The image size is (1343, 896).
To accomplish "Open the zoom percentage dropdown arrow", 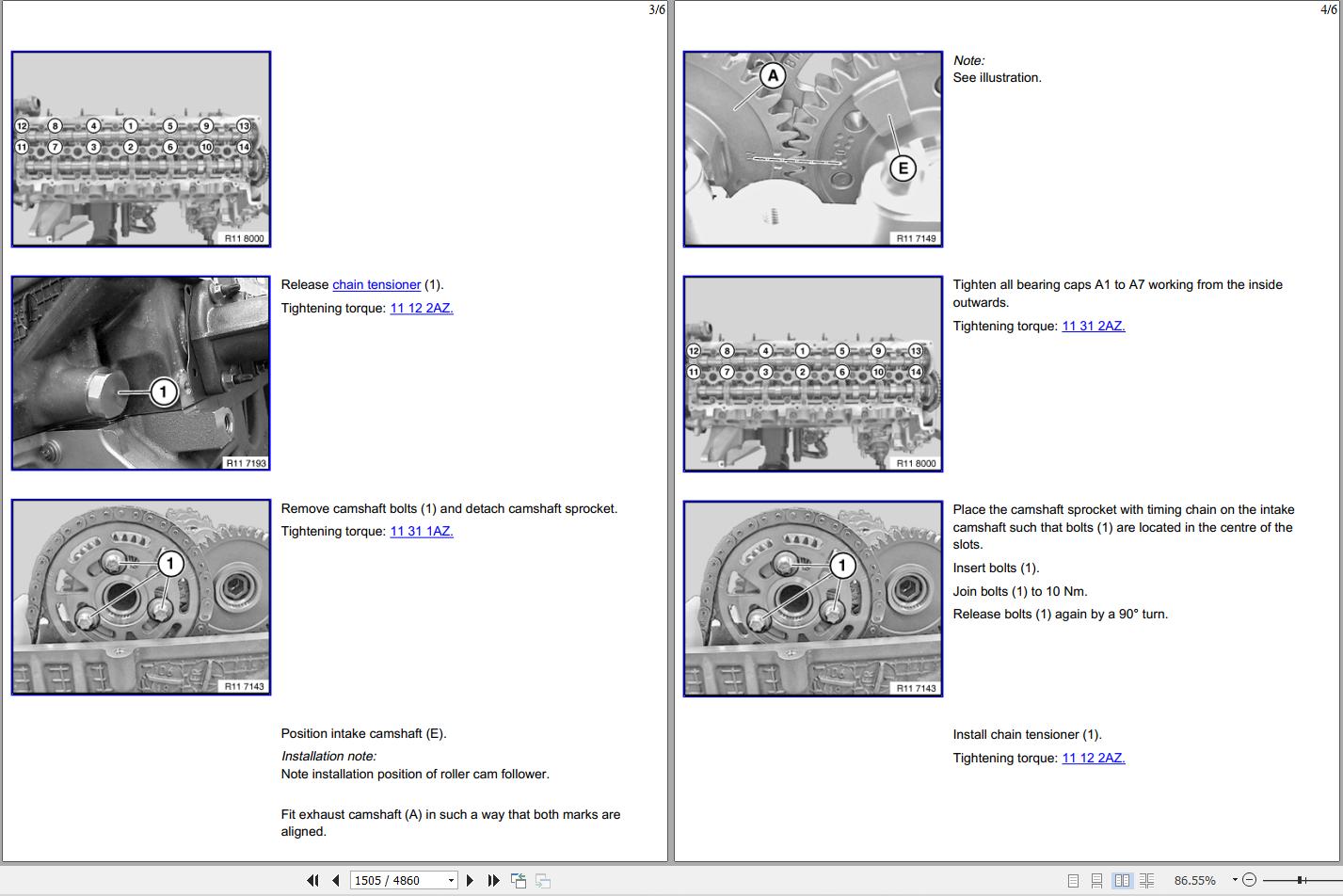I will pyautogui.click(x=1234, y=880).
